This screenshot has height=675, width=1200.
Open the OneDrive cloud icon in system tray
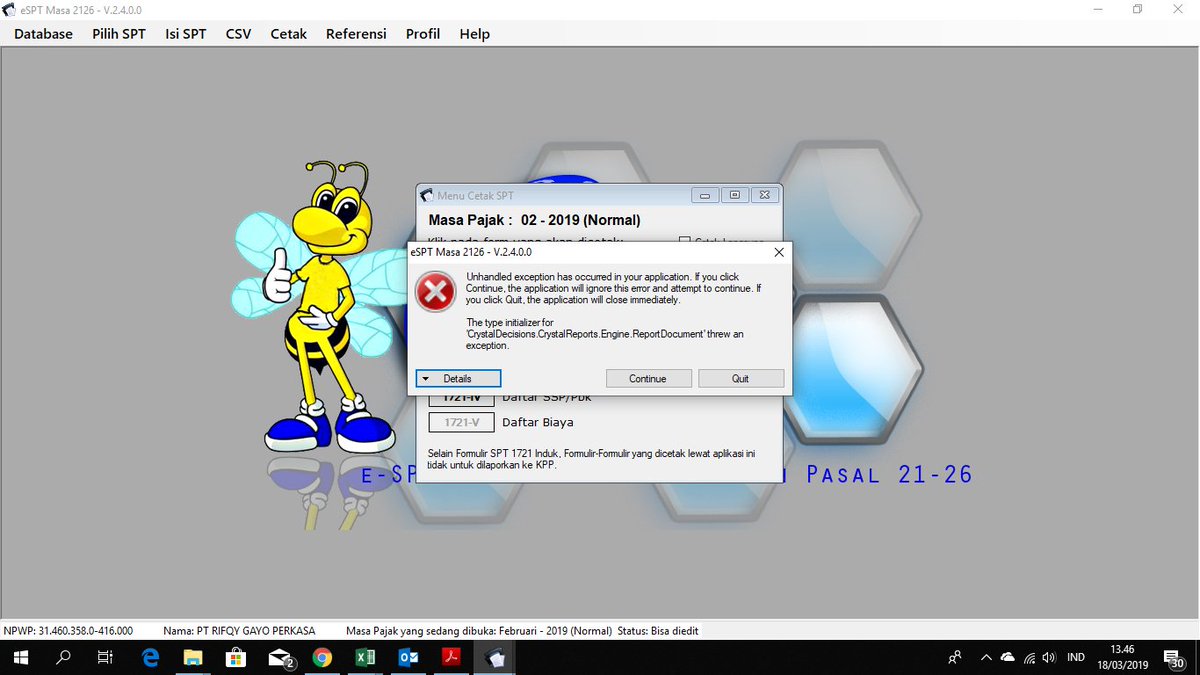click(1007, 658)
